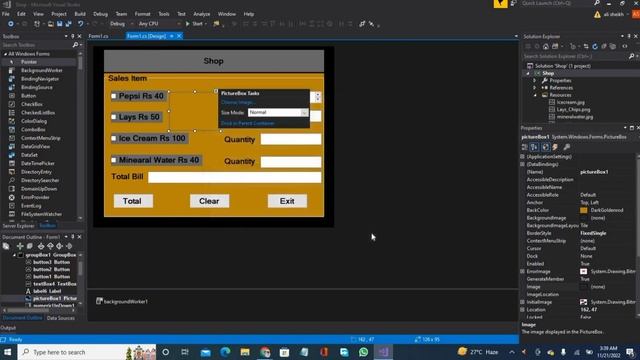Undo the last action in the toolbar
The image size is (640, 360).
pyautogui.click(x=80, y=24)
